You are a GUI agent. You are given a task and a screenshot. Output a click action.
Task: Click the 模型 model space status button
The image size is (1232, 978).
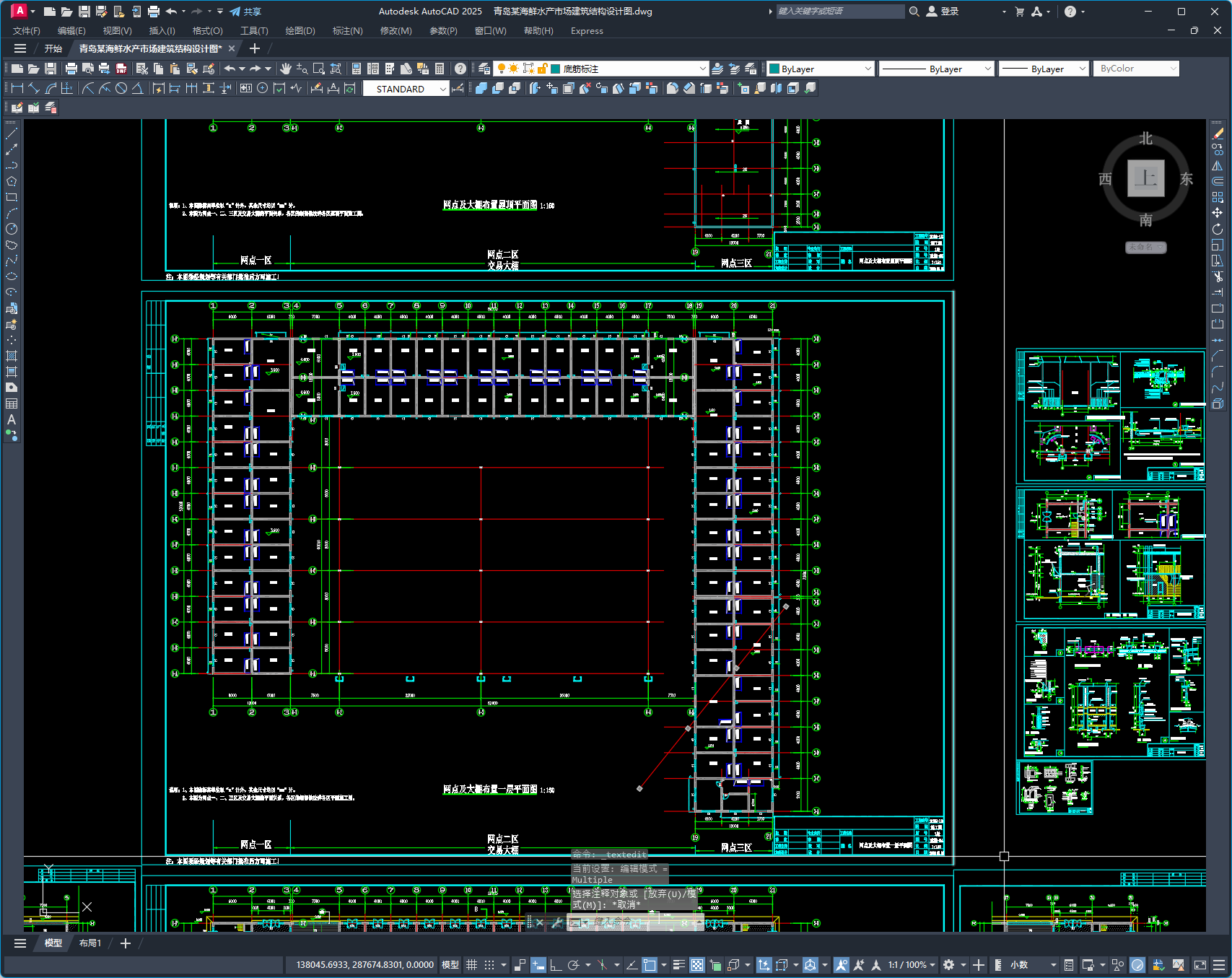pyautogui.click(x=450, y=965)
